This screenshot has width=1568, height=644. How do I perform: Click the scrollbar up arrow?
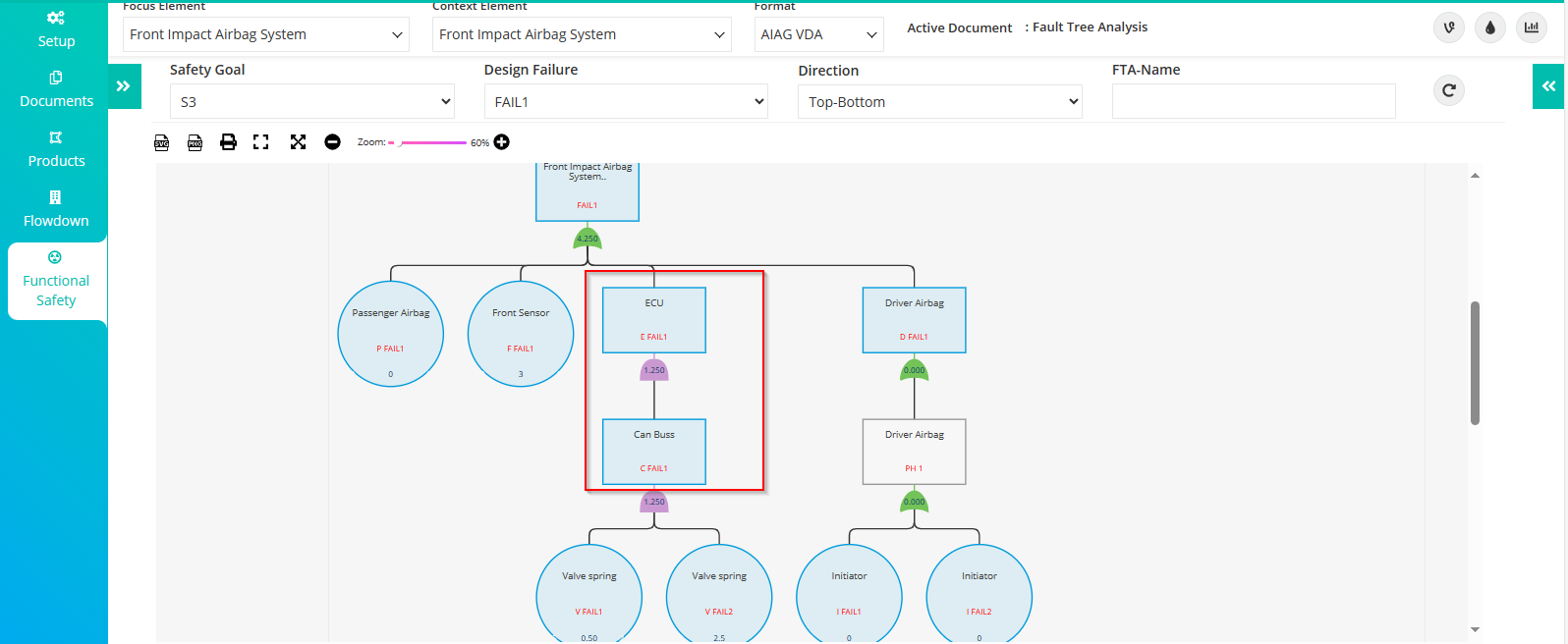[x=1475, y=176]
